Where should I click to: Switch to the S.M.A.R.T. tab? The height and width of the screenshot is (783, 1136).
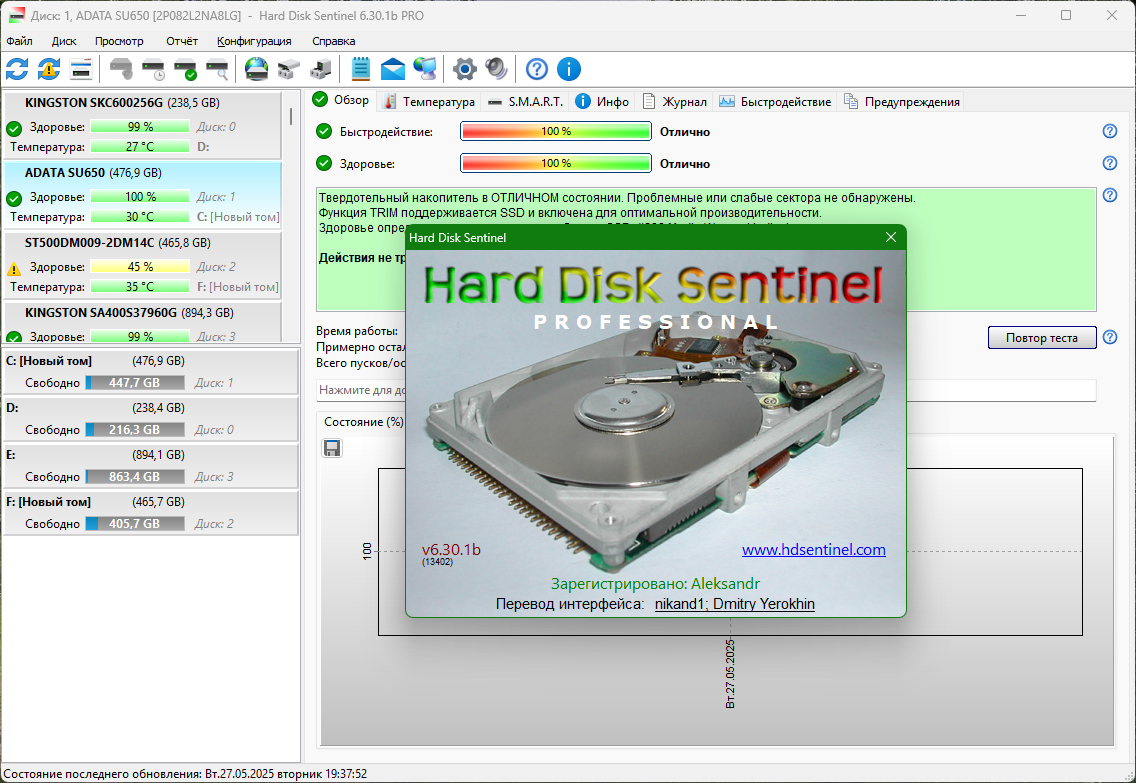tap(525, 102)
